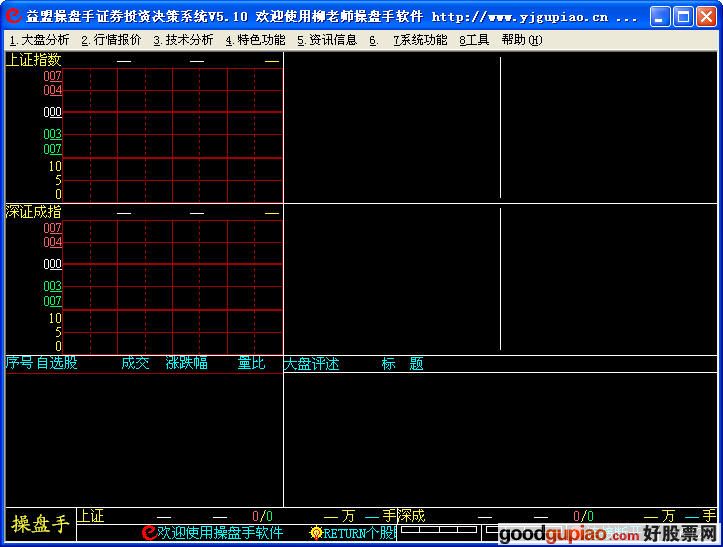
Task: Click the 自选股 column header
Action: point(57,363)
